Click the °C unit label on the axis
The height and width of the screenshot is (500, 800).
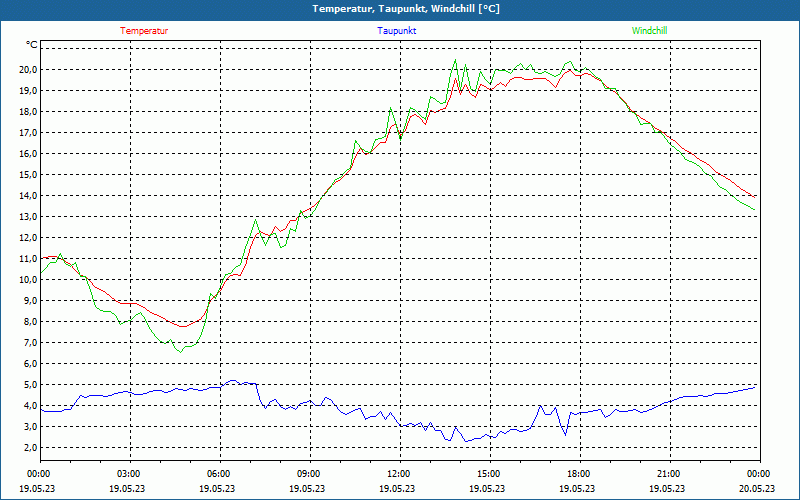pos(31,45)
